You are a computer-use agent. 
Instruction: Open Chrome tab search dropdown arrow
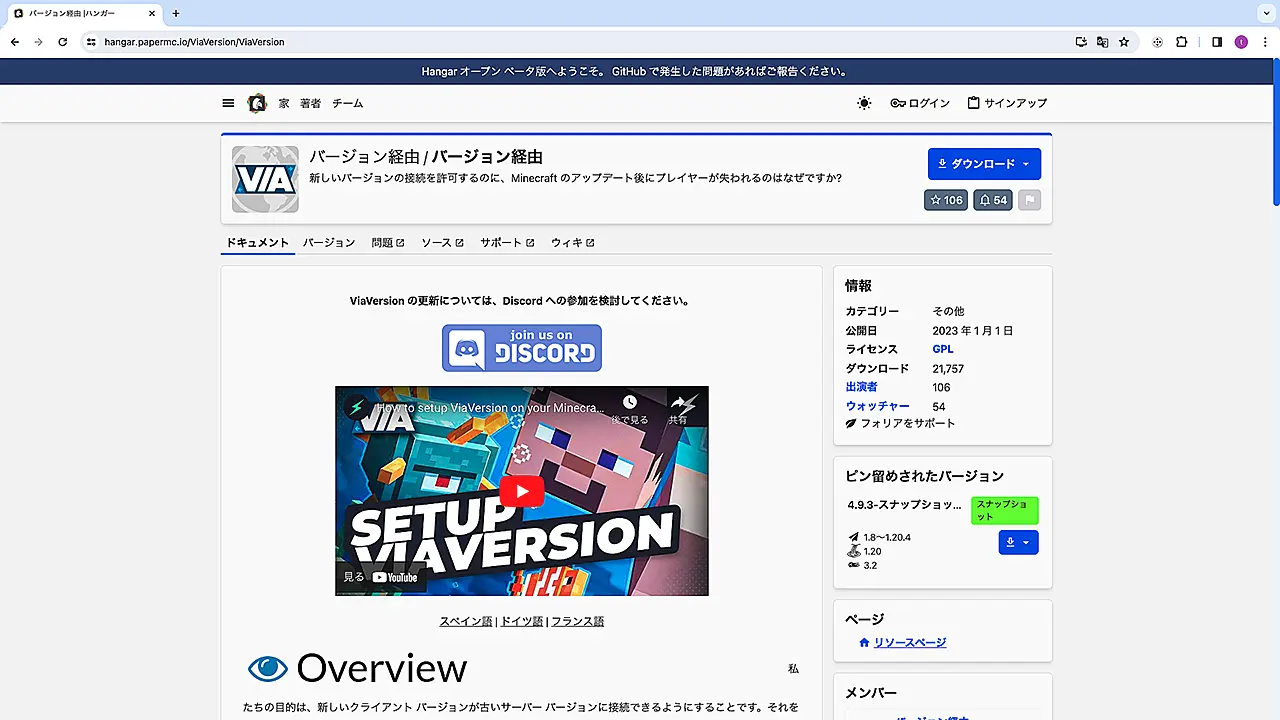(x=1265, y=13)
